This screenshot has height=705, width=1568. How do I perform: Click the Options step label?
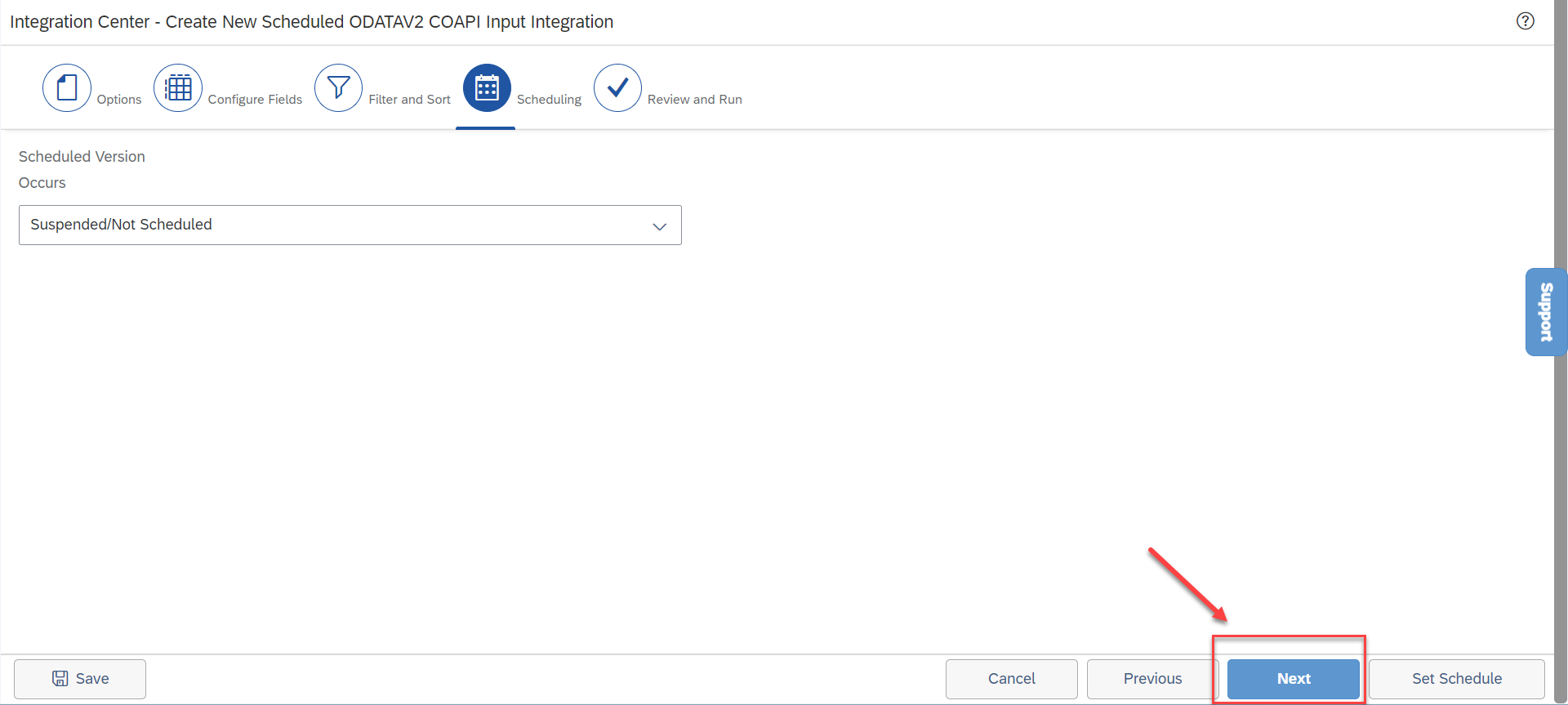(x=119, y=100)
